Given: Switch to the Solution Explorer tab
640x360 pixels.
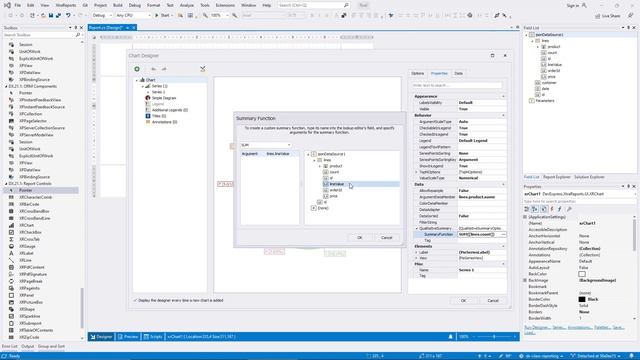Looking at the screenshot, I should [x=589, y=177].
